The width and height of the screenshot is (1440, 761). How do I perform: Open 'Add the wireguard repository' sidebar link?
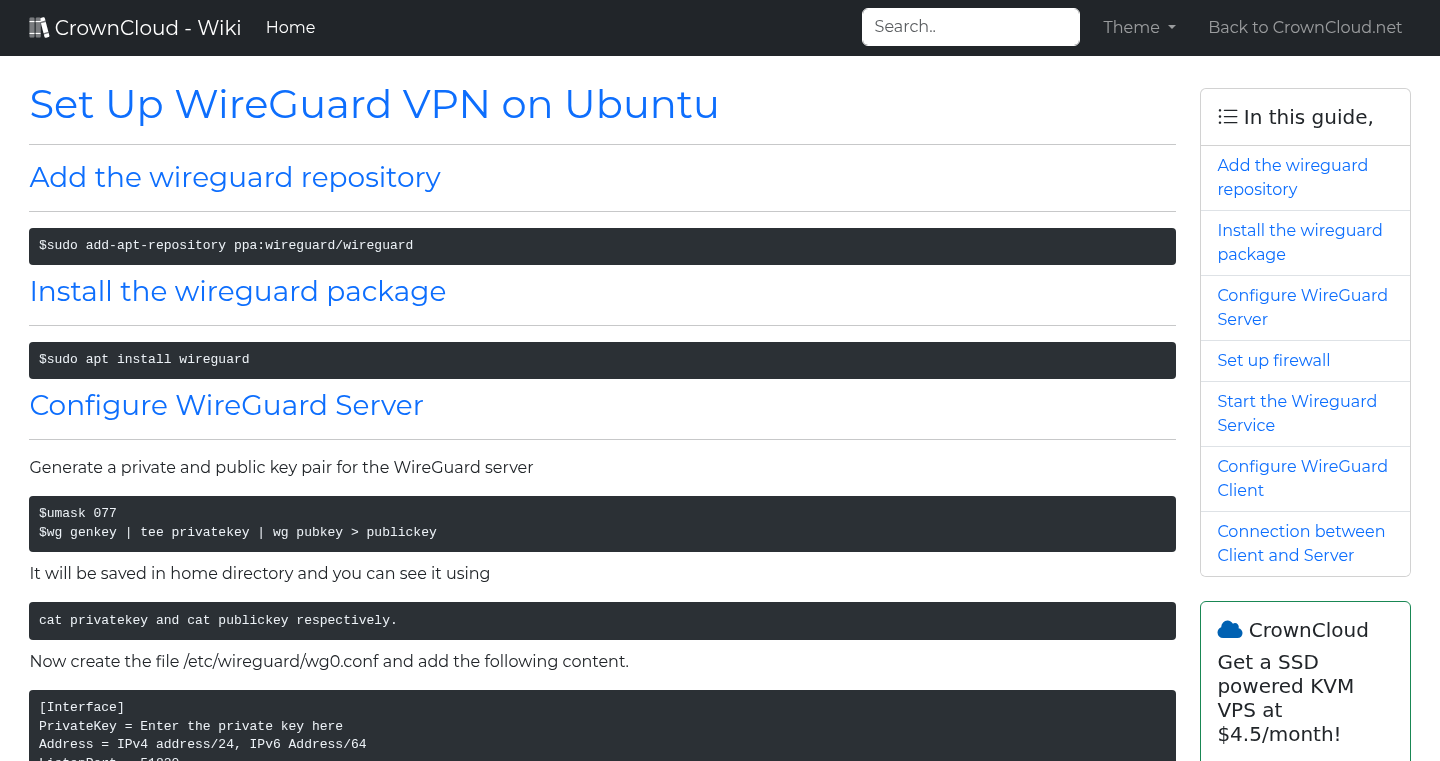coord(1292,177)
